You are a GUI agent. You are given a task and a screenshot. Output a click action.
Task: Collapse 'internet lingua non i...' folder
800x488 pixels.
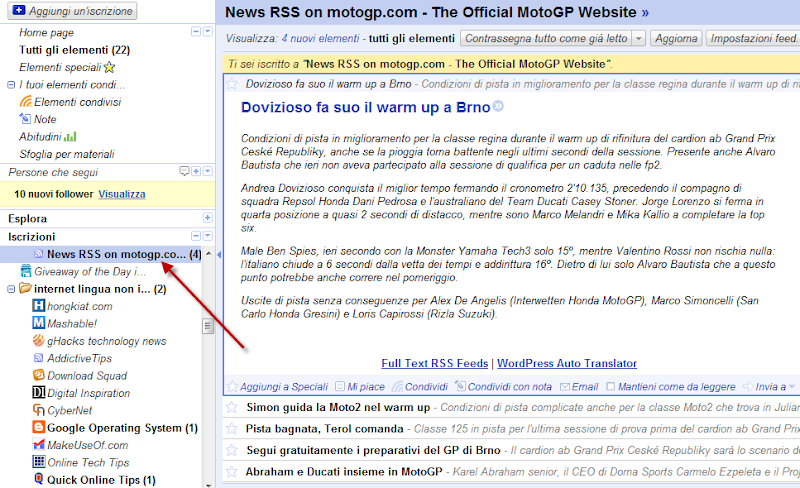(11, 289)
